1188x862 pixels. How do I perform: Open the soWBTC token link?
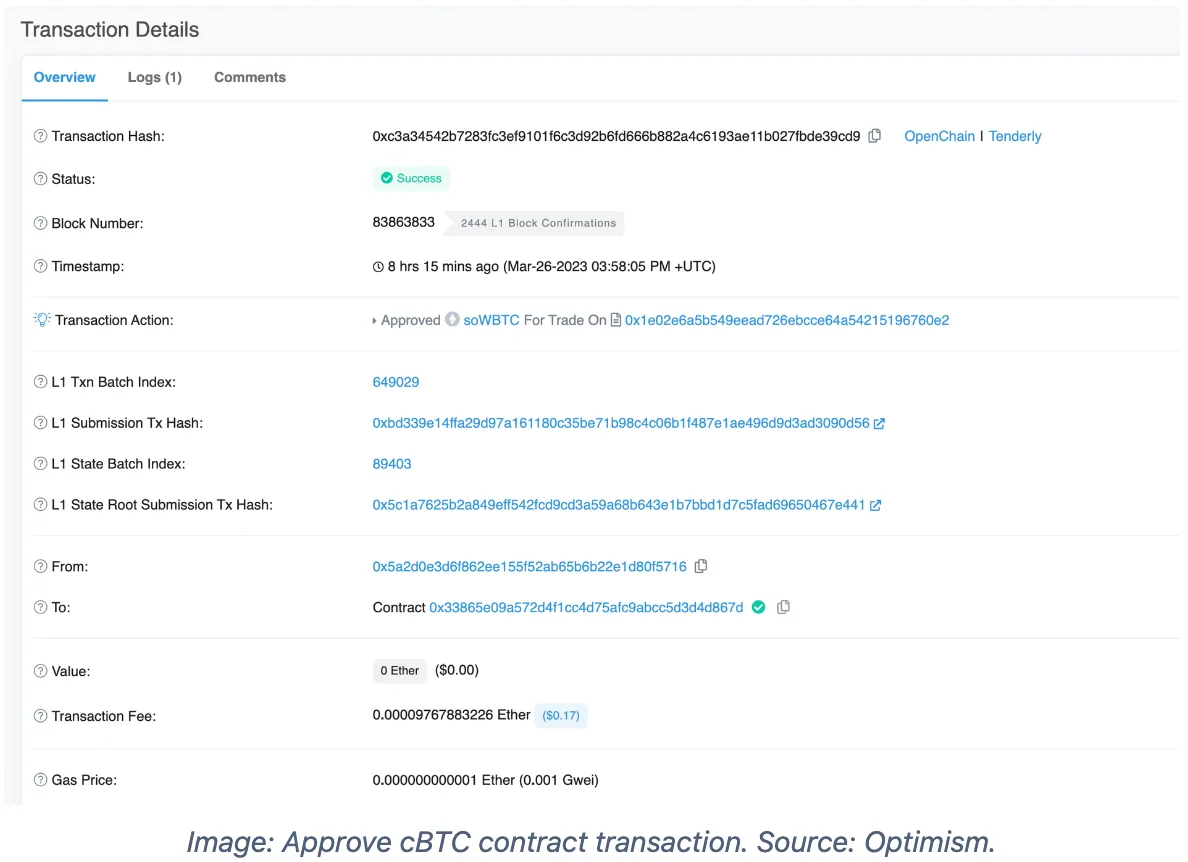coord(492,320)
